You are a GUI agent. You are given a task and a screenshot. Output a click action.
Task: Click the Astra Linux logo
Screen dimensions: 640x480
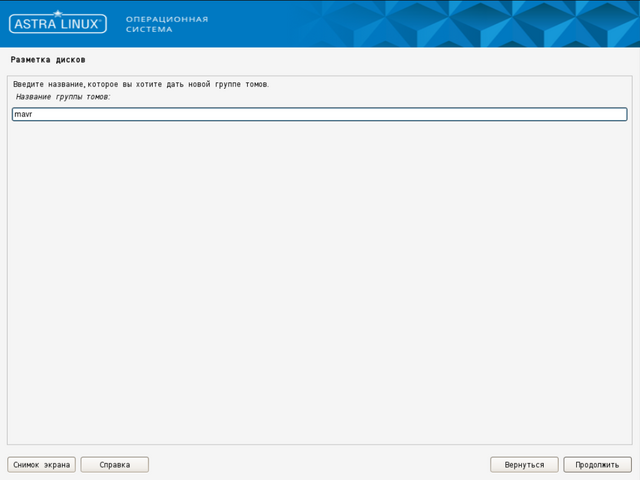(57, 24)
